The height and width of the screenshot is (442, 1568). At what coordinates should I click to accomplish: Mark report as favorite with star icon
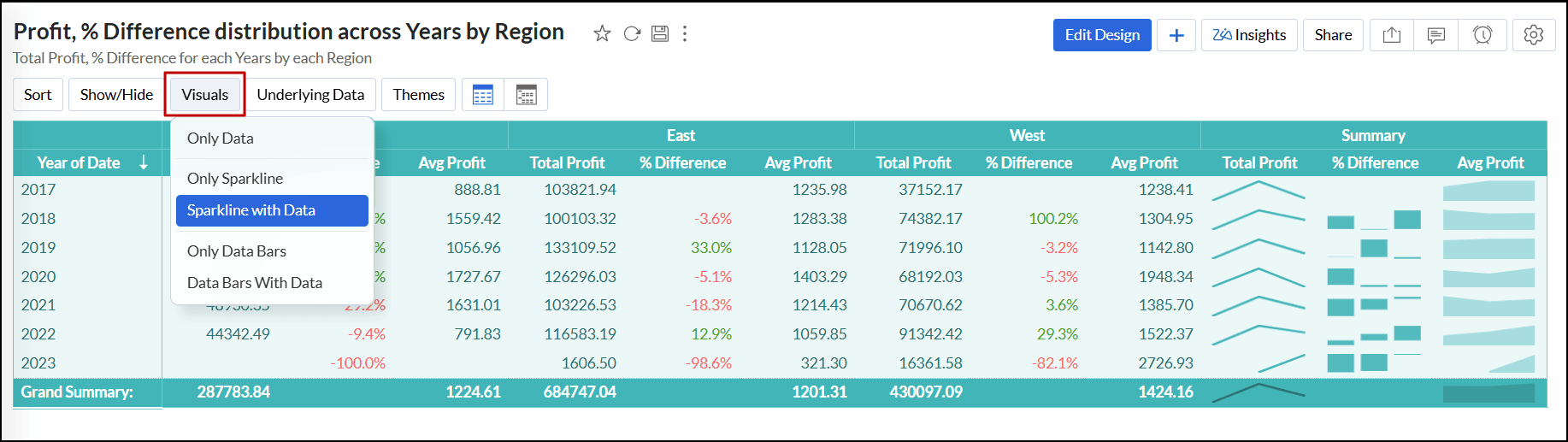pos(602,33)
